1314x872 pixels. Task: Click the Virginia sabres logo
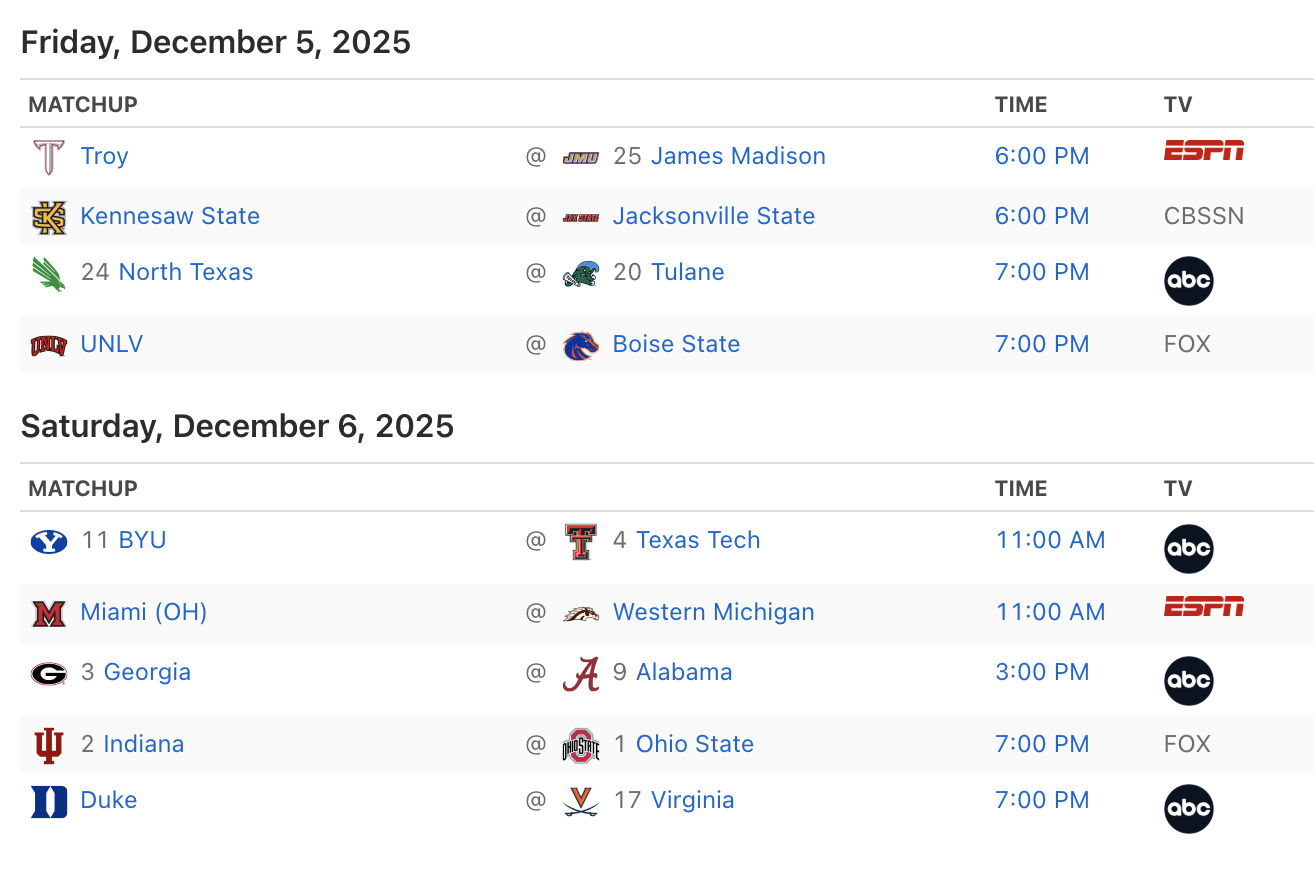tap(580, 801)
